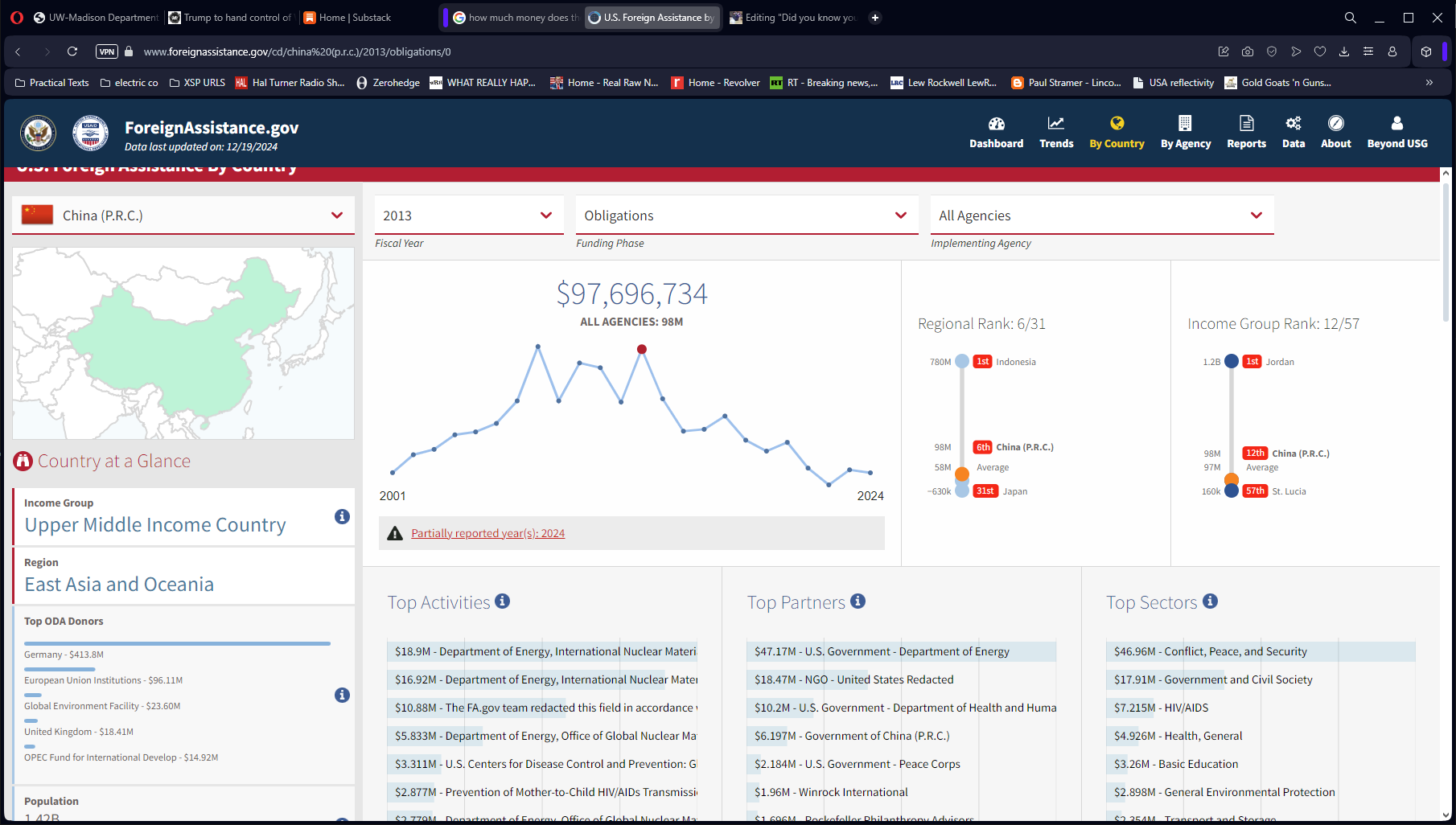Open the Gold Goats 'n Guns bookmark
The image size is (1456, 825).
coord(1277,83)
